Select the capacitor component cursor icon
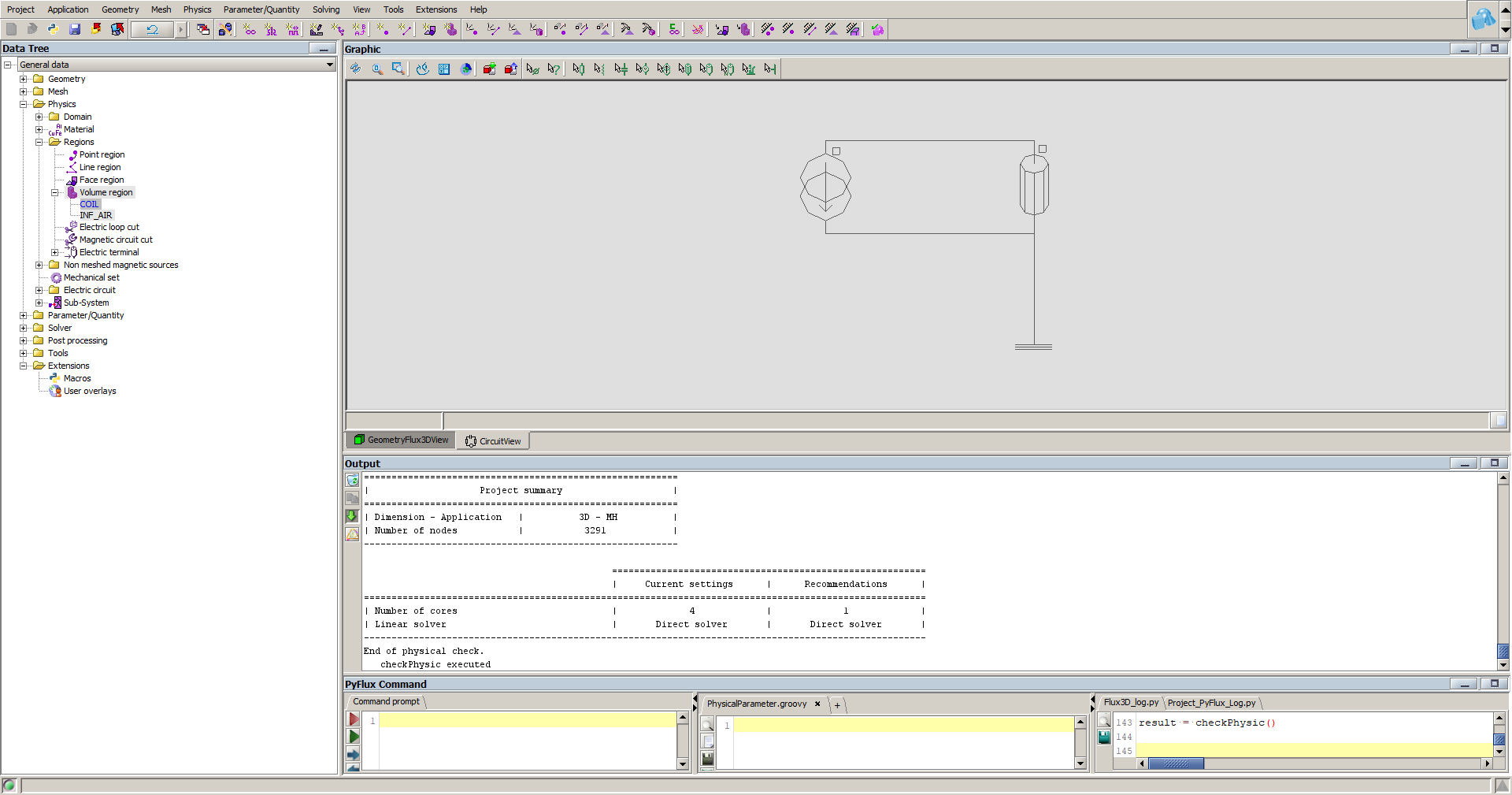 621,69
